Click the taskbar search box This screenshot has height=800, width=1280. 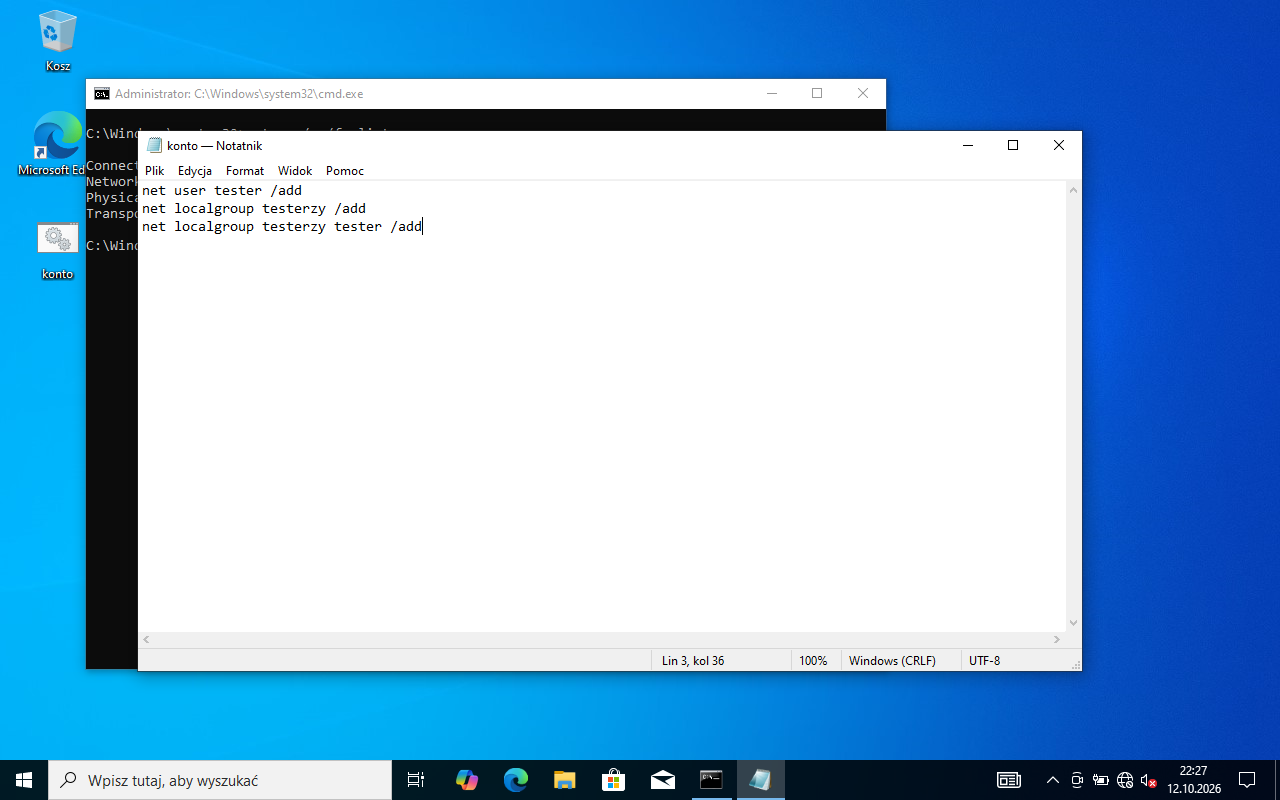(x=220, y=780)
